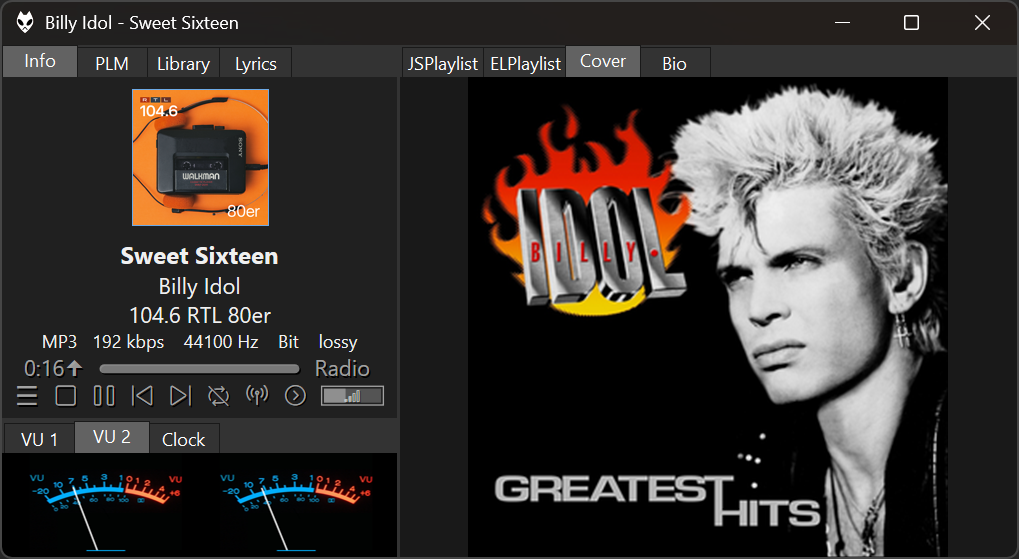The height and width of the screenshot is (559, 1019).
Task: Click the 'lossy' label
Action: click(338, 342)
